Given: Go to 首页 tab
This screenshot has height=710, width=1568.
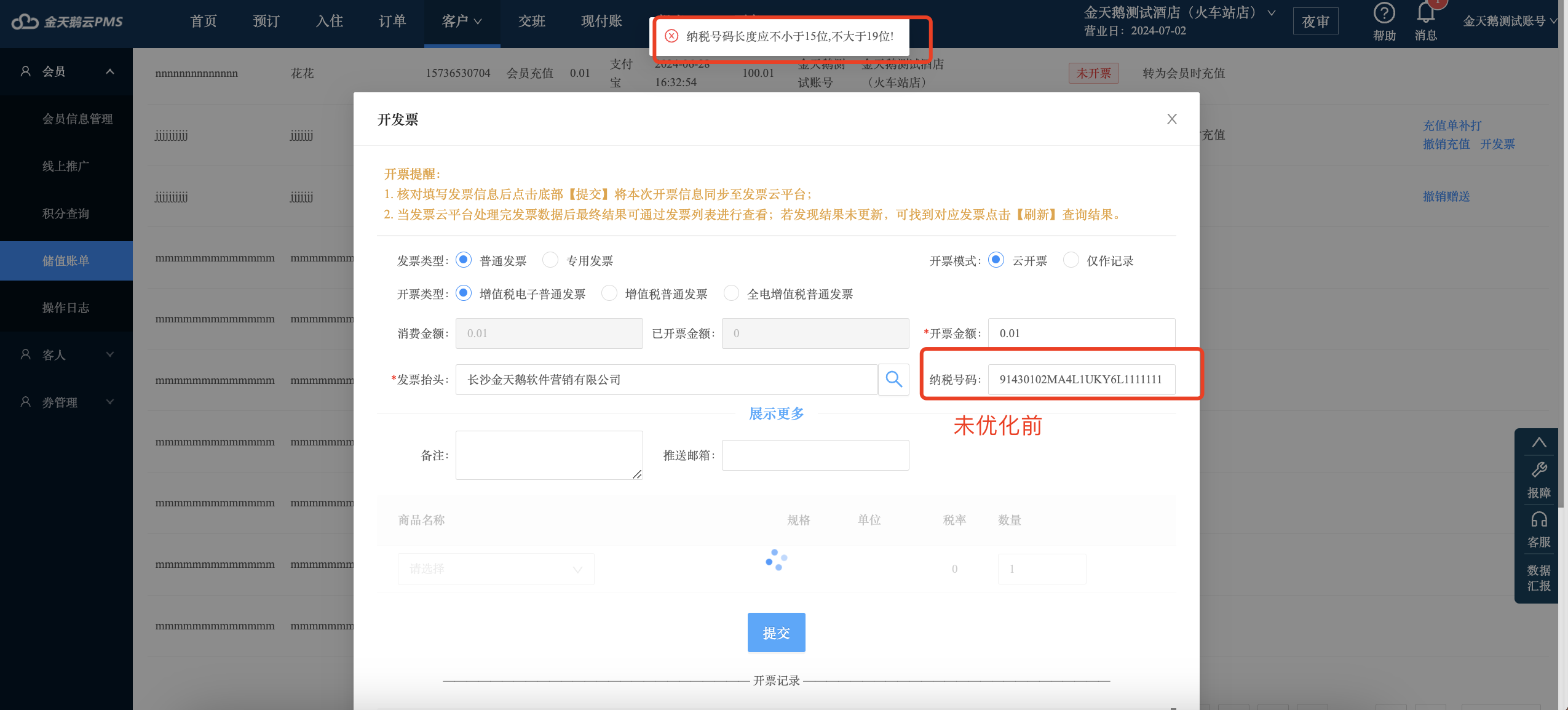Looking at the screenshot, I should 204,22.
